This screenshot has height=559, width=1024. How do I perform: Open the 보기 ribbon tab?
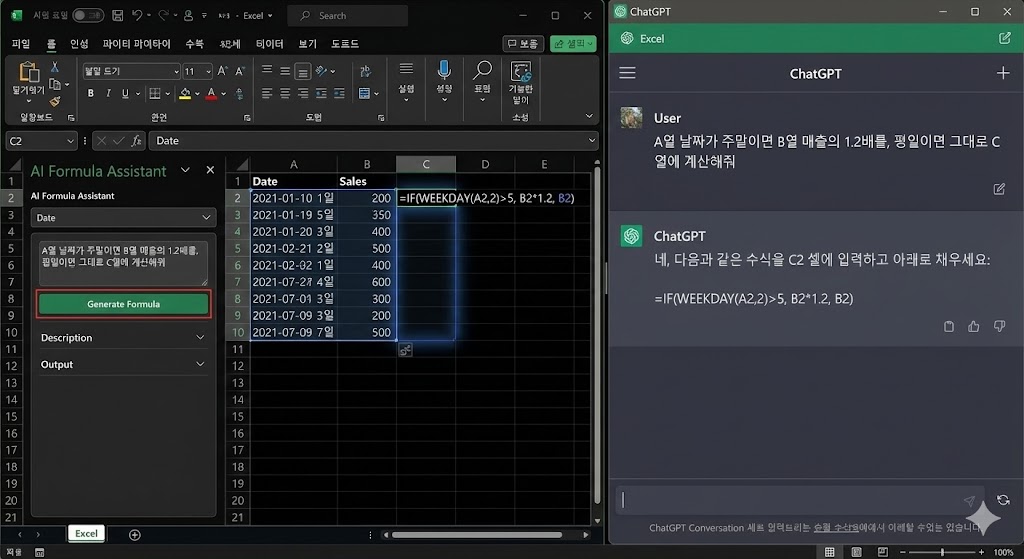tap(308, 44)
